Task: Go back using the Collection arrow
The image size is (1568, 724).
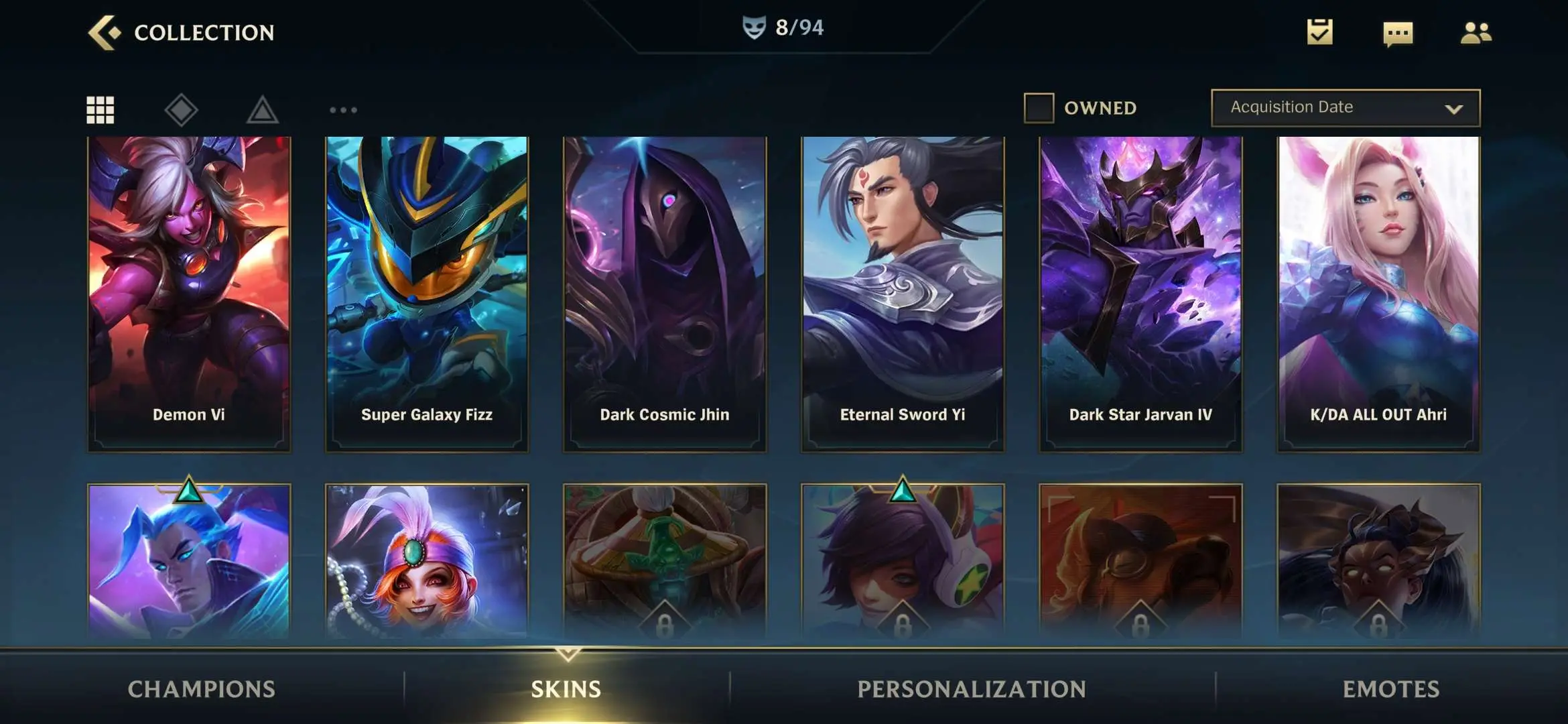Action: [105, 32]
